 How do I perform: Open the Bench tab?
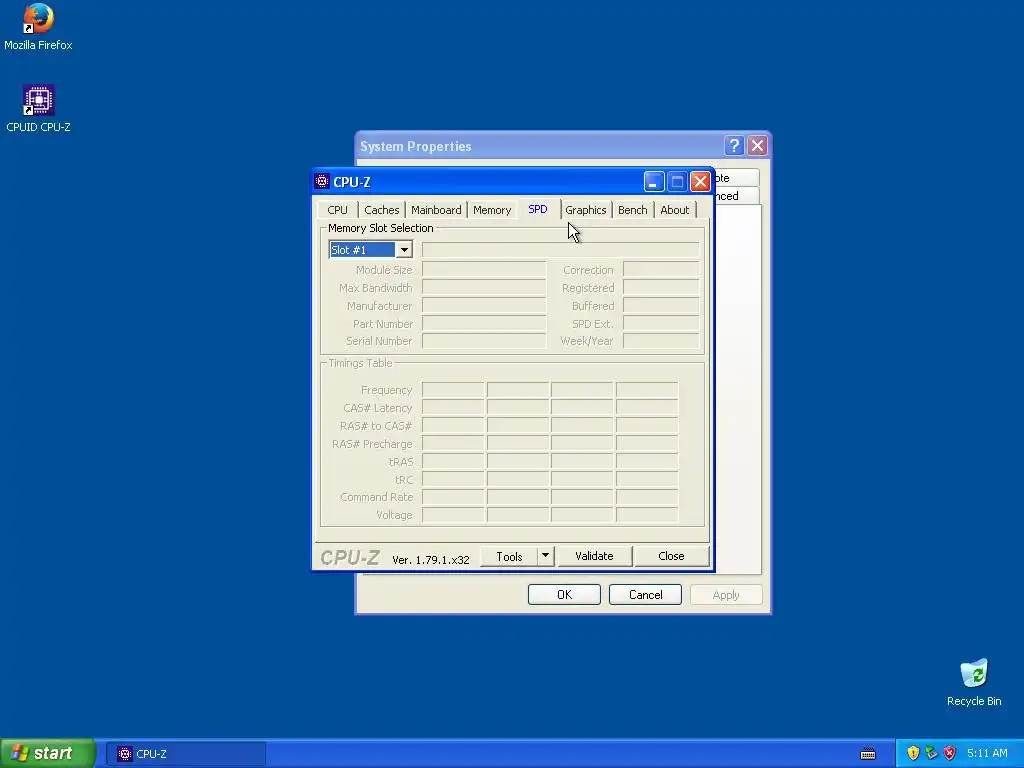tap(633, 210)
